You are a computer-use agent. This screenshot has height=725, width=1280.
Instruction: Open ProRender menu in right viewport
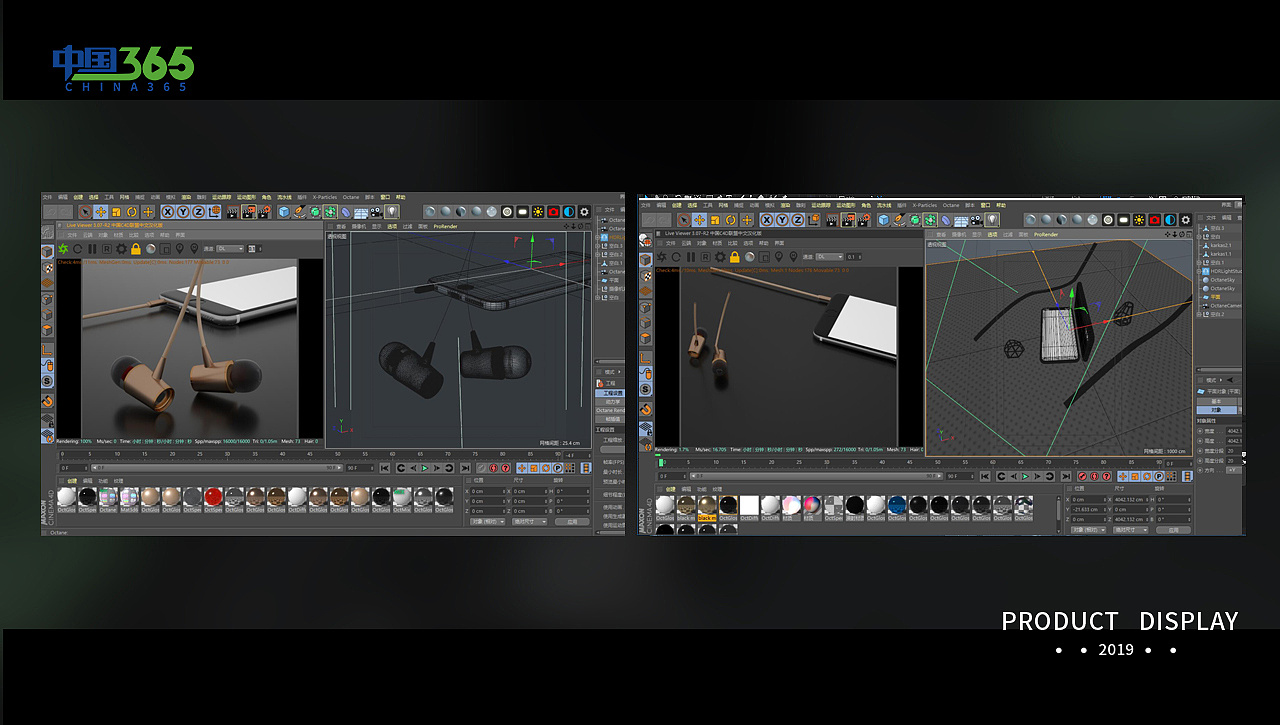(x=1046, y=234)
